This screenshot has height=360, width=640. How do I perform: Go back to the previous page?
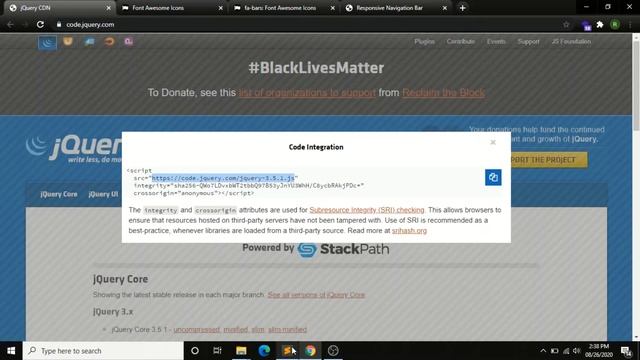pyautogui.click(x=10, y=24)
